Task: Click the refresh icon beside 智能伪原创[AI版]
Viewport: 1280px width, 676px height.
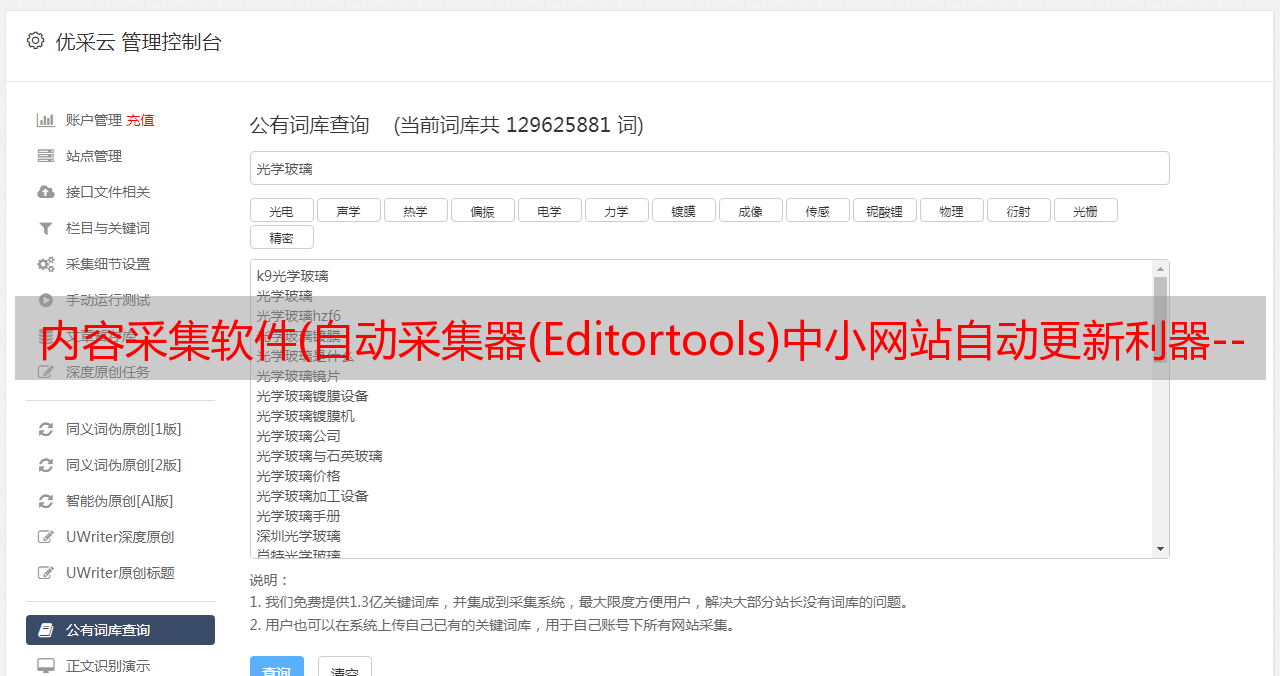Action: pos(45,501)
